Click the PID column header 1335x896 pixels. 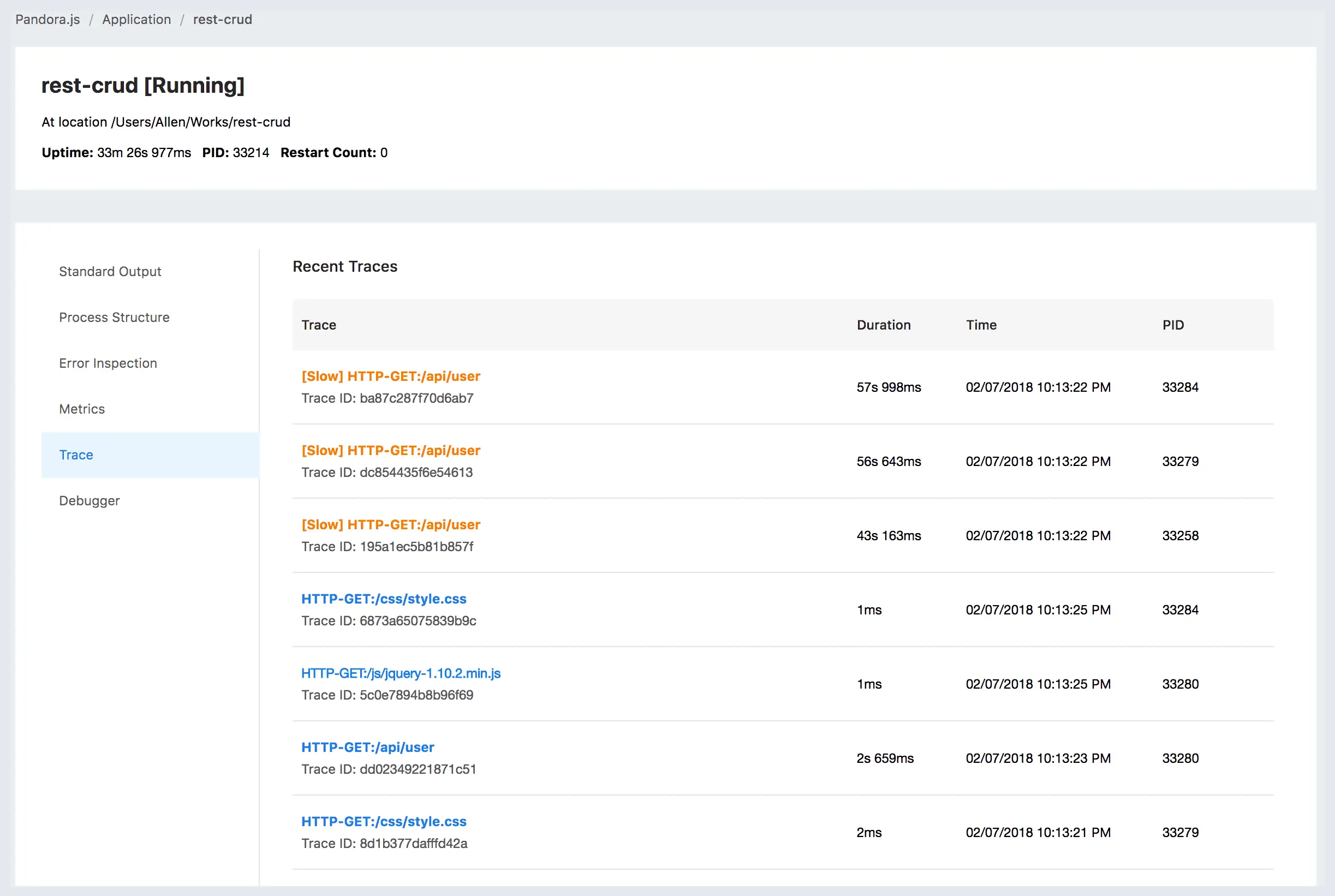1173,325
